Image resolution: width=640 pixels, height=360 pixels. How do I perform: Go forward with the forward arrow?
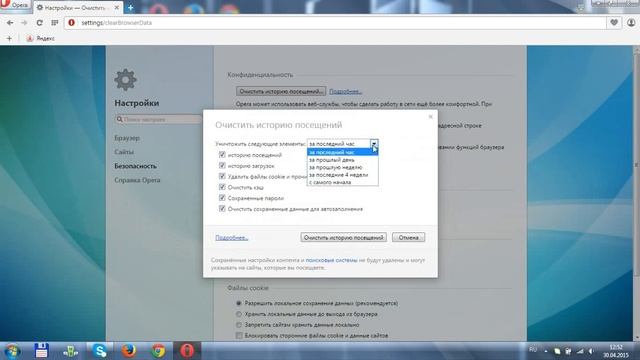24,23
